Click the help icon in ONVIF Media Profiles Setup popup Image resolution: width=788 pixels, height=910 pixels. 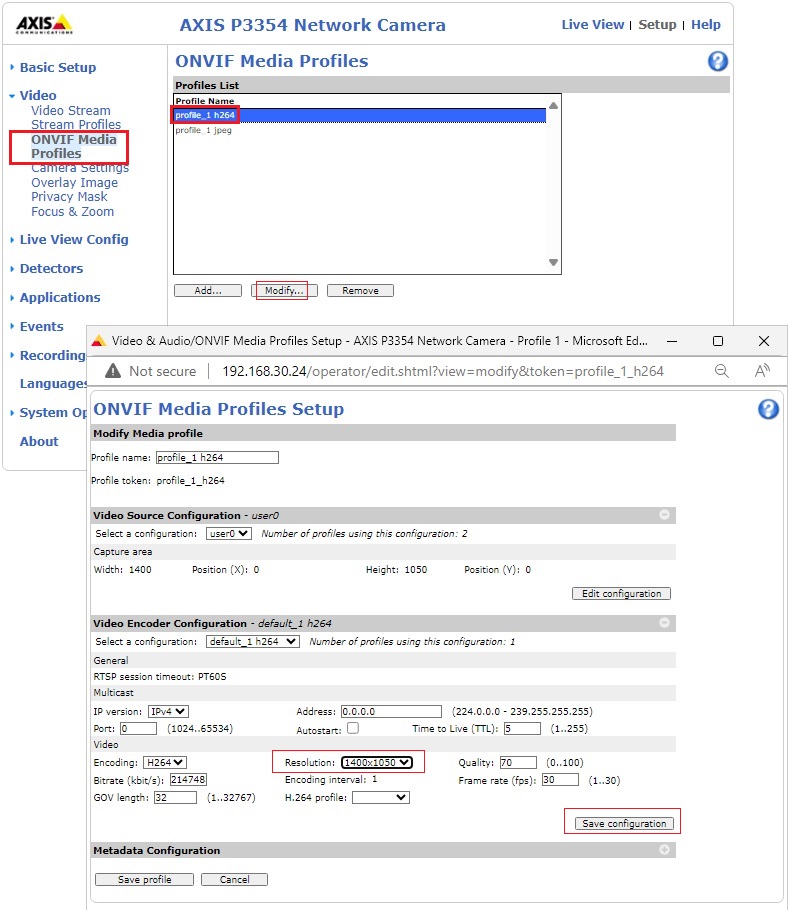point(768,409)
